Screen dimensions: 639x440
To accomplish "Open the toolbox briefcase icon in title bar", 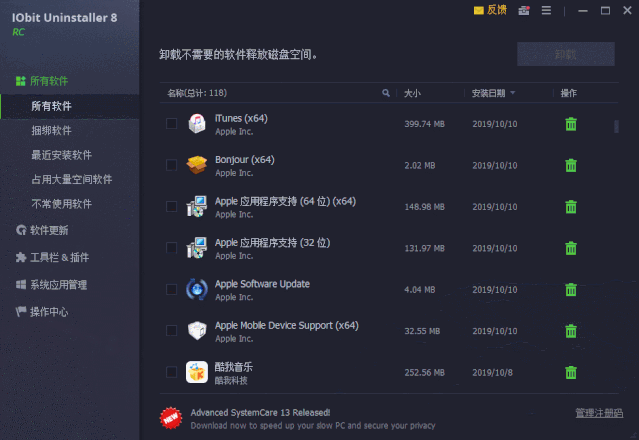I will [x=524, y=11].
